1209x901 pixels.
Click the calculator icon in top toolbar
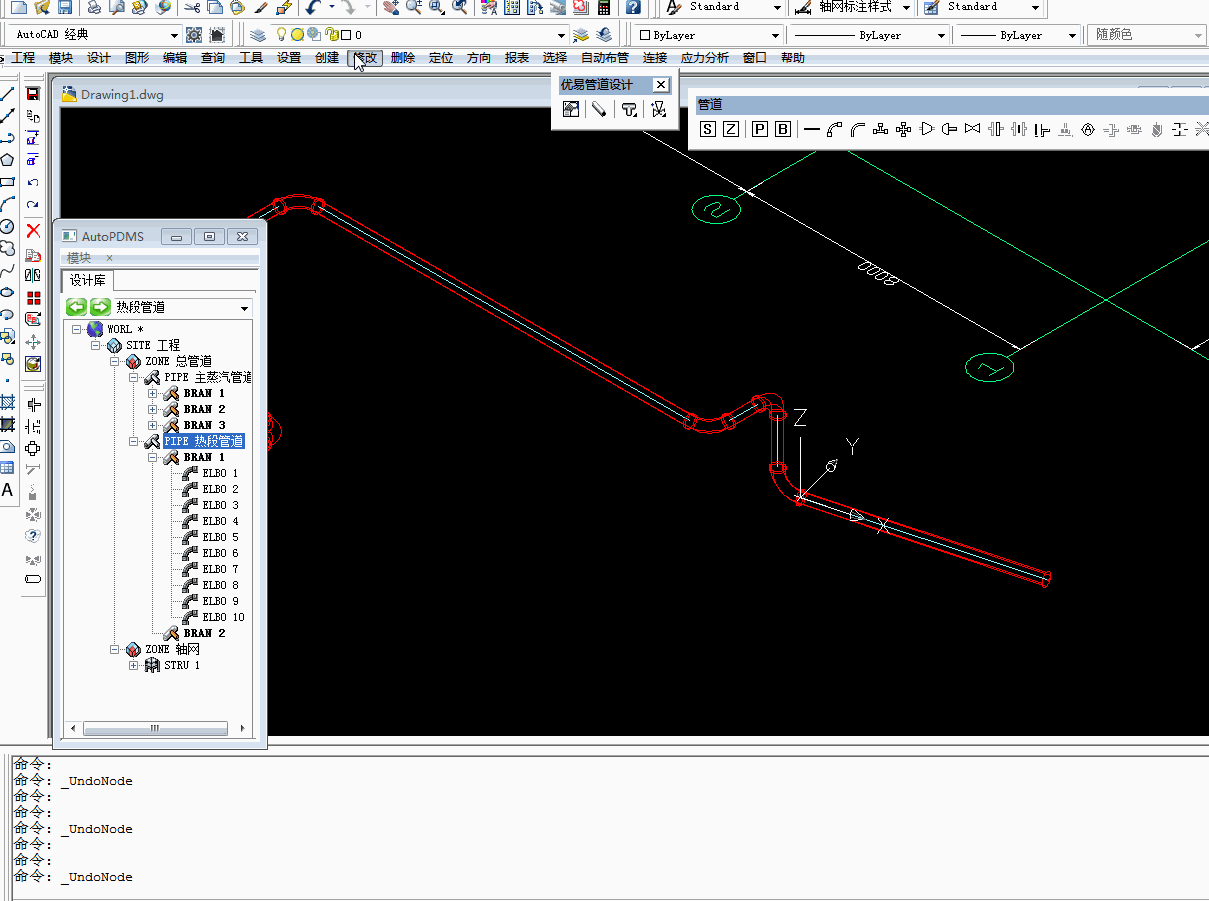604,7
